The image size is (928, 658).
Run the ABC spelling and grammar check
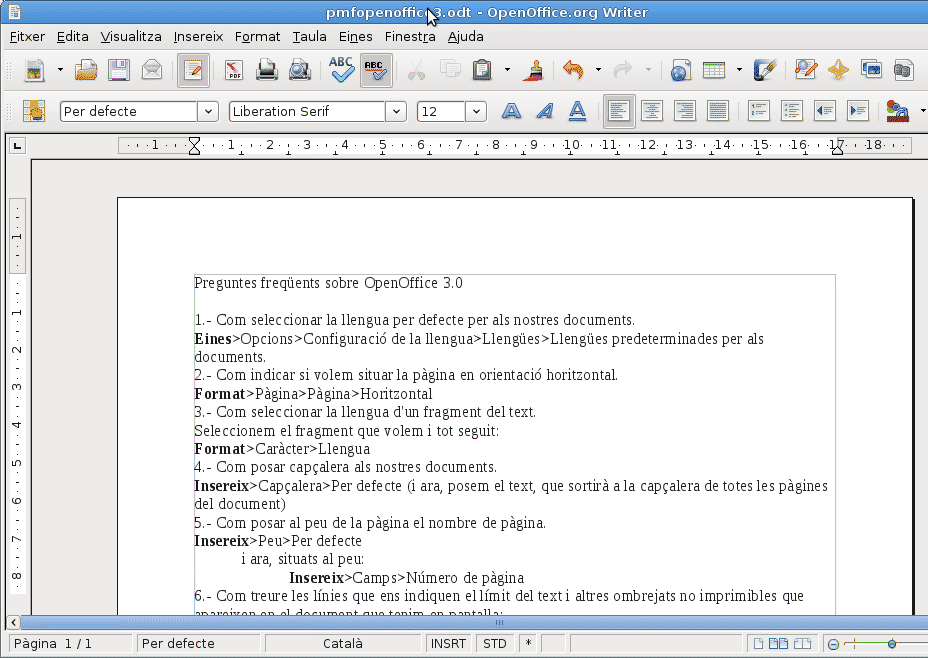point(341,70)
